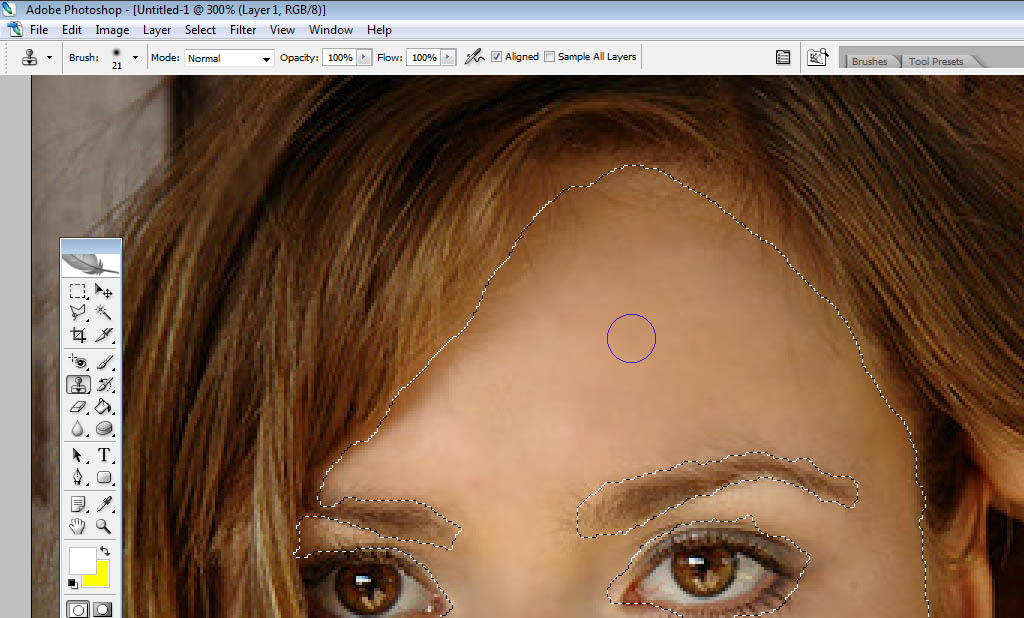The width and height of the screenshot is (1024, 618).
Task: Switch to the Tool Presets tab
Action: (935, 61)
